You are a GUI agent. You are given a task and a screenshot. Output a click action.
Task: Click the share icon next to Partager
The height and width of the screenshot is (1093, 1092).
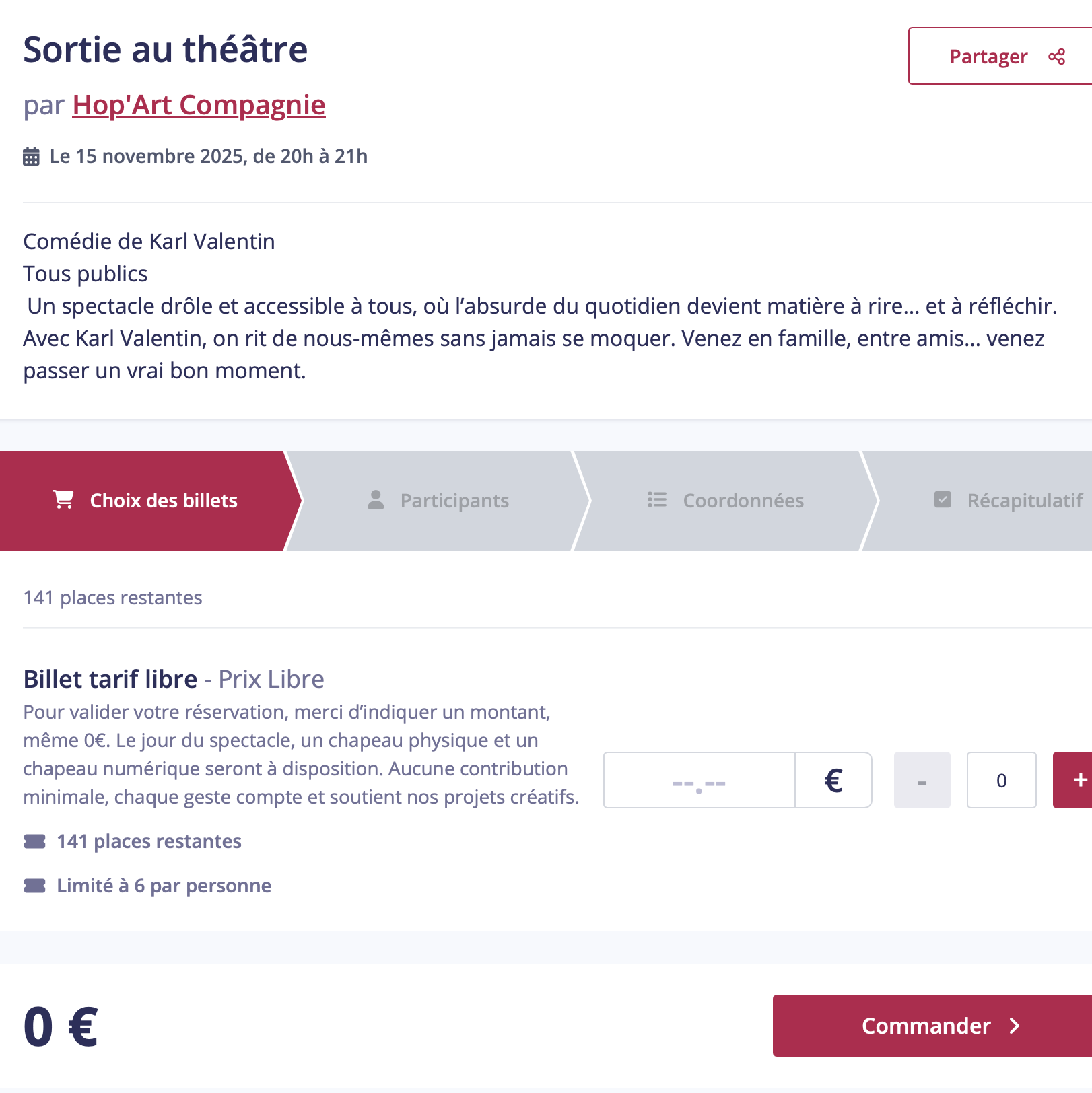1056,57
